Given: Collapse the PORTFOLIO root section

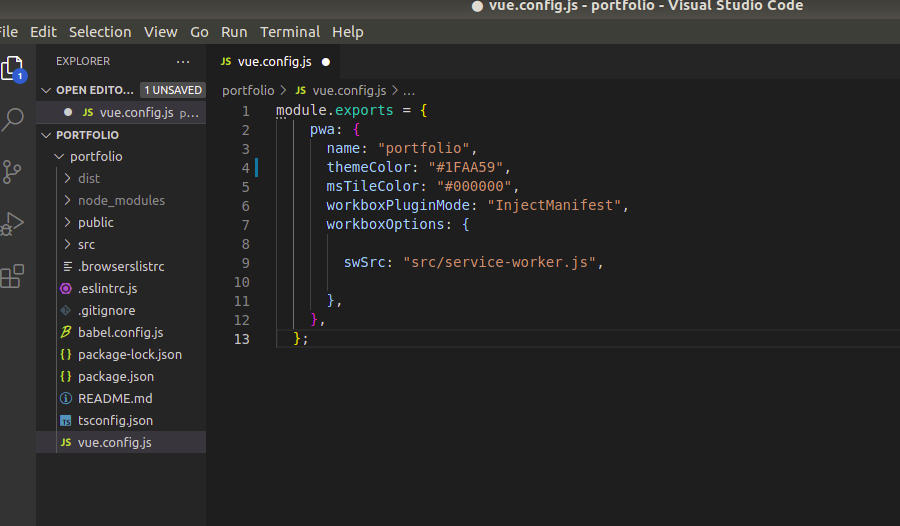Looking at the screenshot, I should click(46, 135).
